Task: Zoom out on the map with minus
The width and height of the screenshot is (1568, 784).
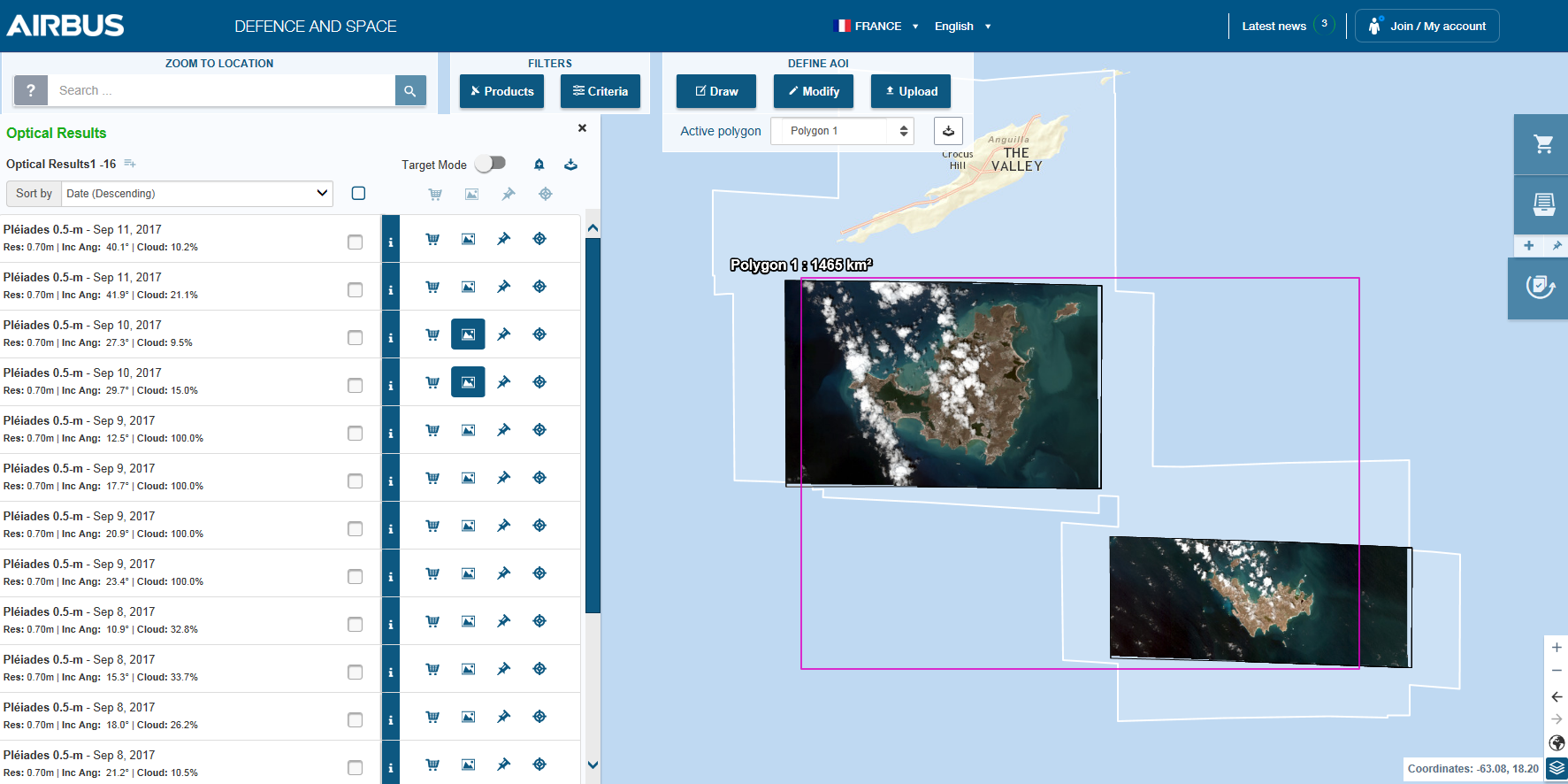Action: [x=1557, y=671]
